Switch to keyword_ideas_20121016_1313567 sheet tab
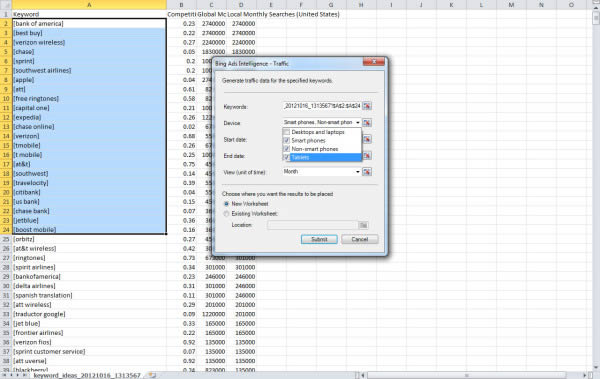The image size is (600, 379). point(87,375)
